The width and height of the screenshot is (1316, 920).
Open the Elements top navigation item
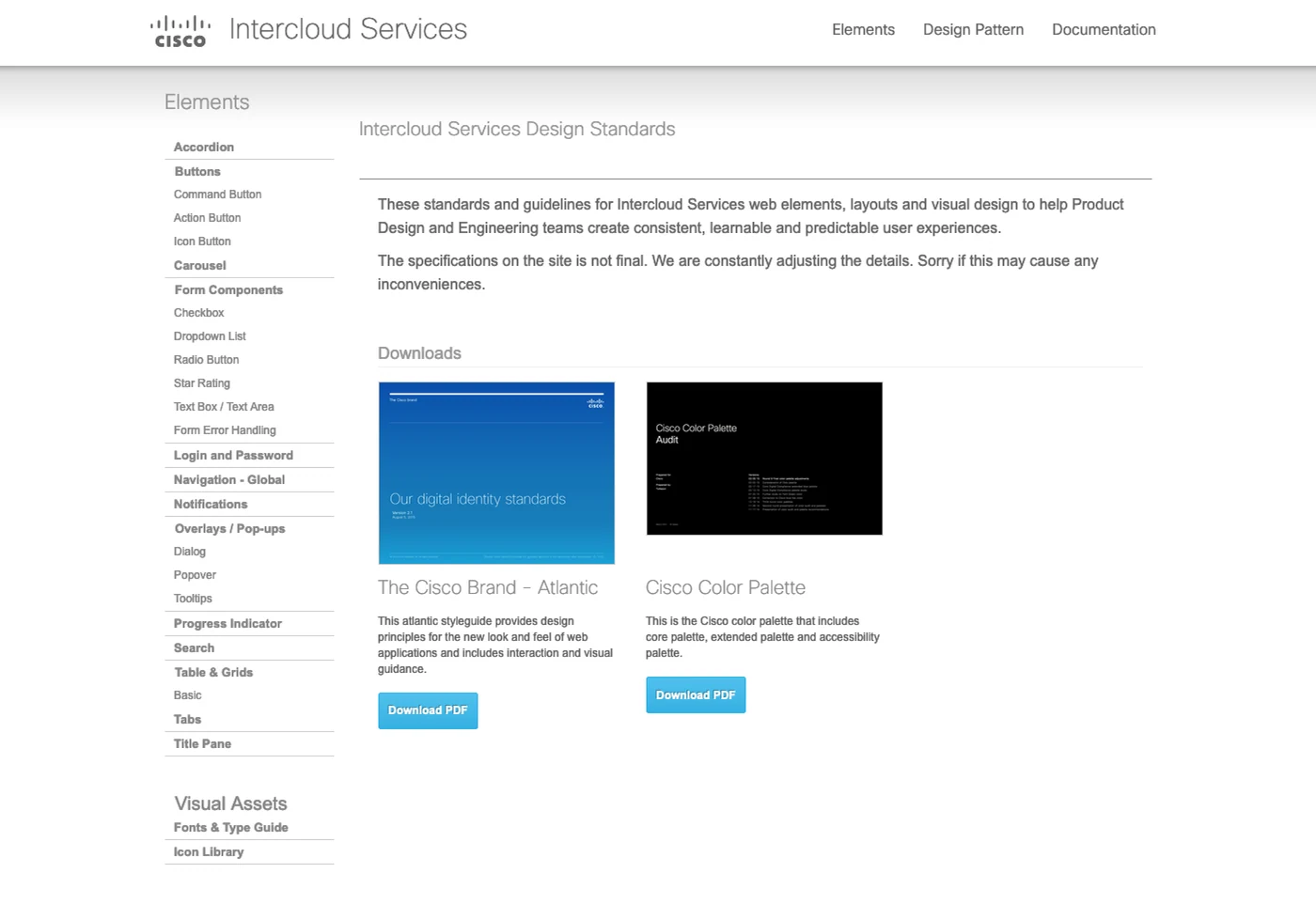[x=863, y=30]
